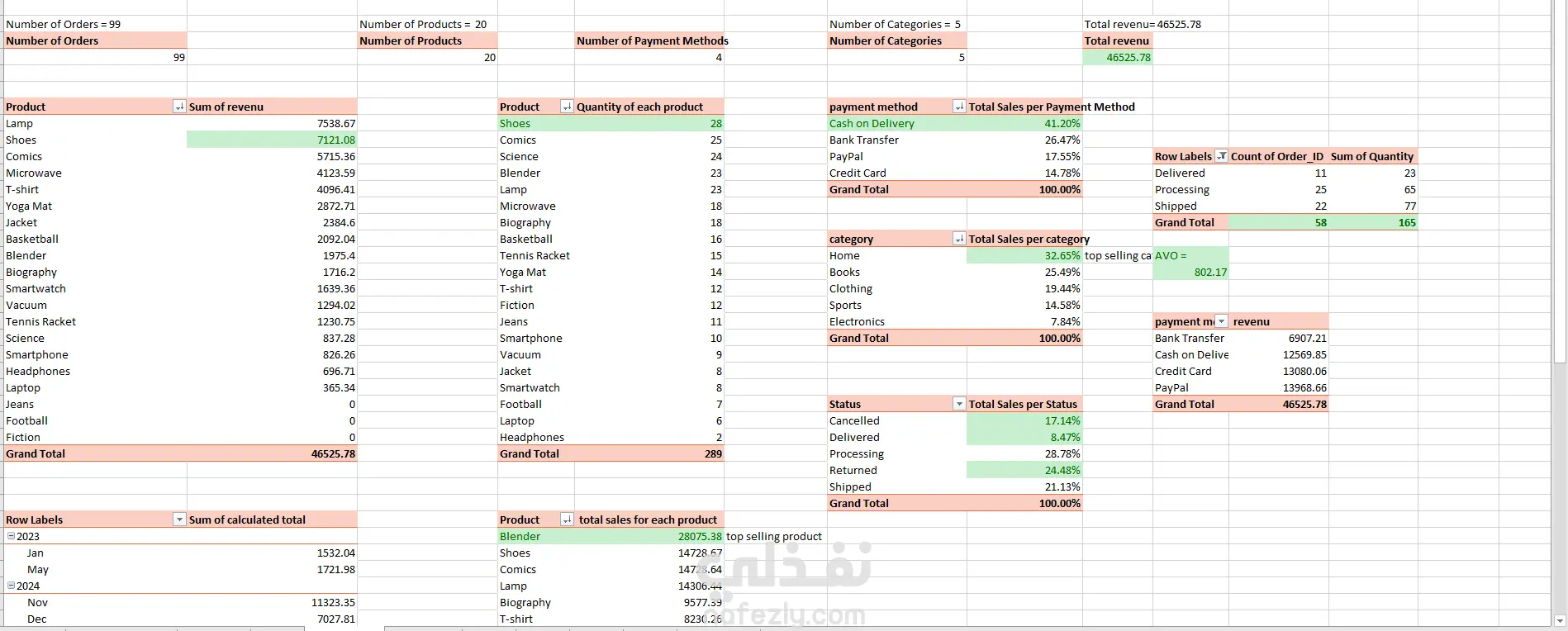Open Product filter beside Quantity of each product
The width and height of the screenshot is (1568, 631).
tap(567, 107)
